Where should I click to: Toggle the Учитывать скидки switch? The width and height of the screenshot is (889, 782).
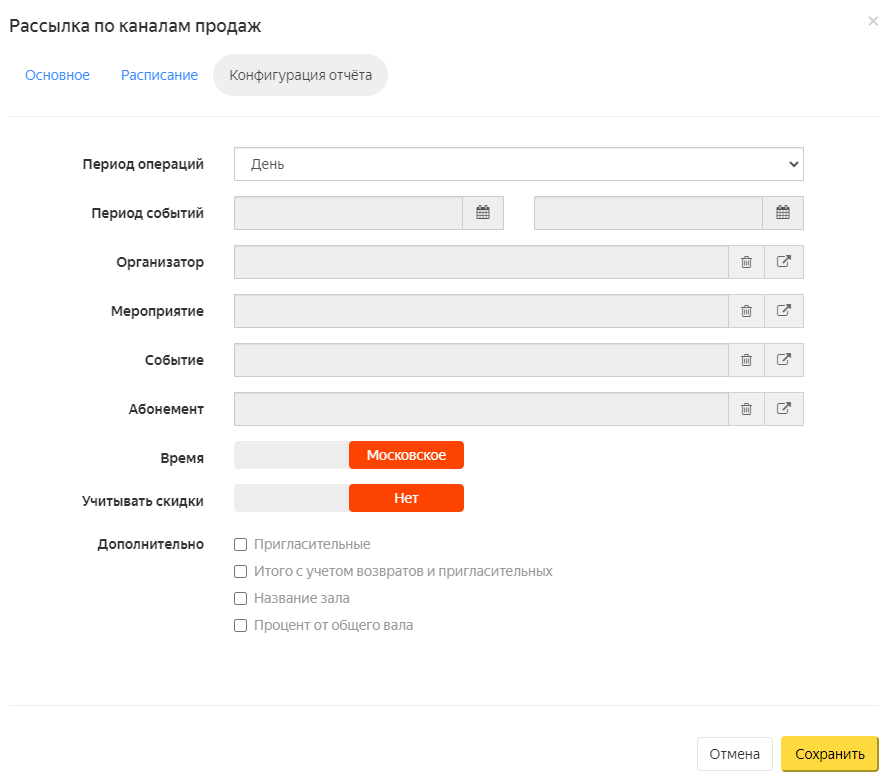(x=349, y=498)
